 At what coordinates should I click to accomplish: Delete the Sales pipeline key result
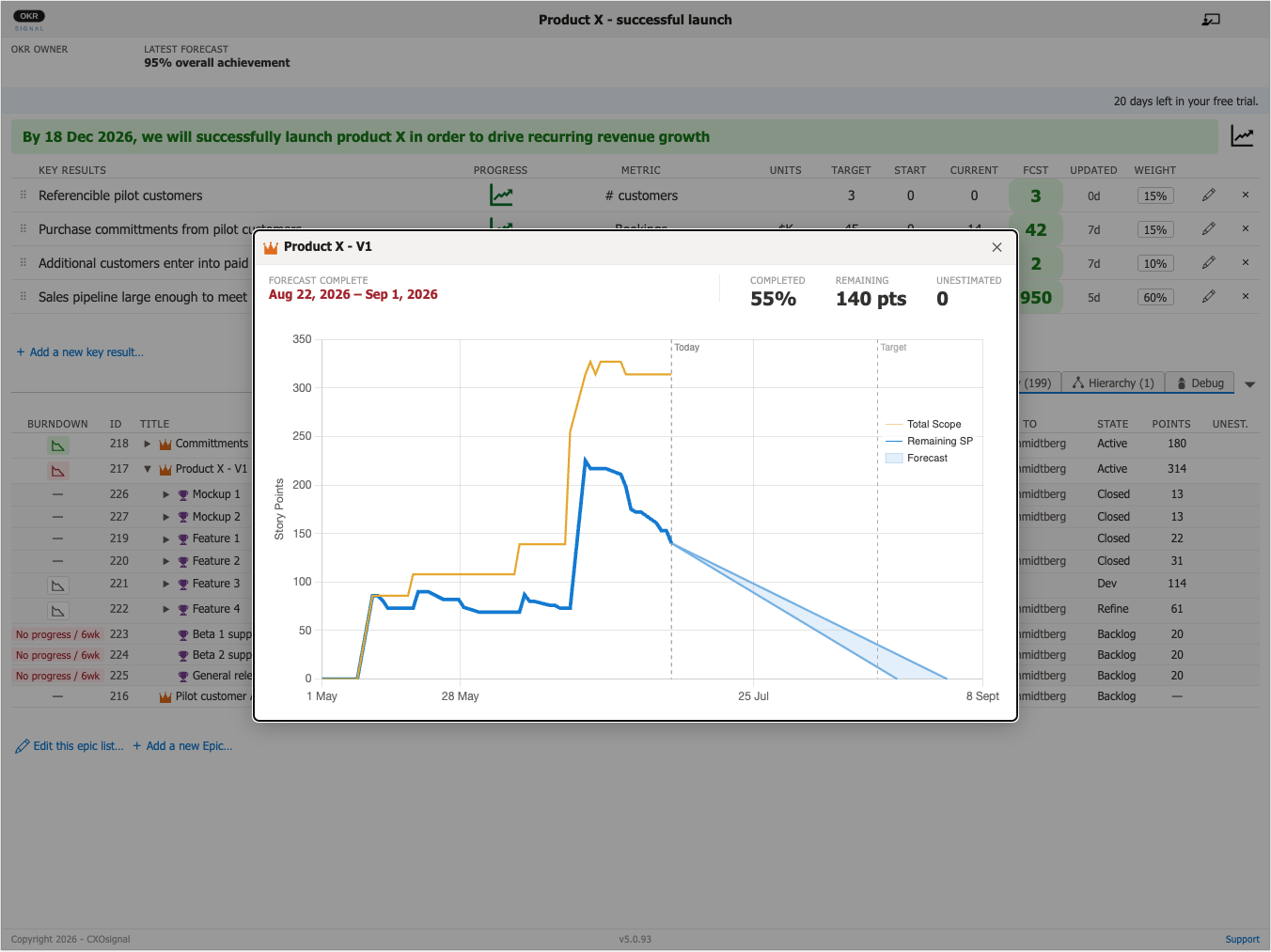(x=1246, y=297)
